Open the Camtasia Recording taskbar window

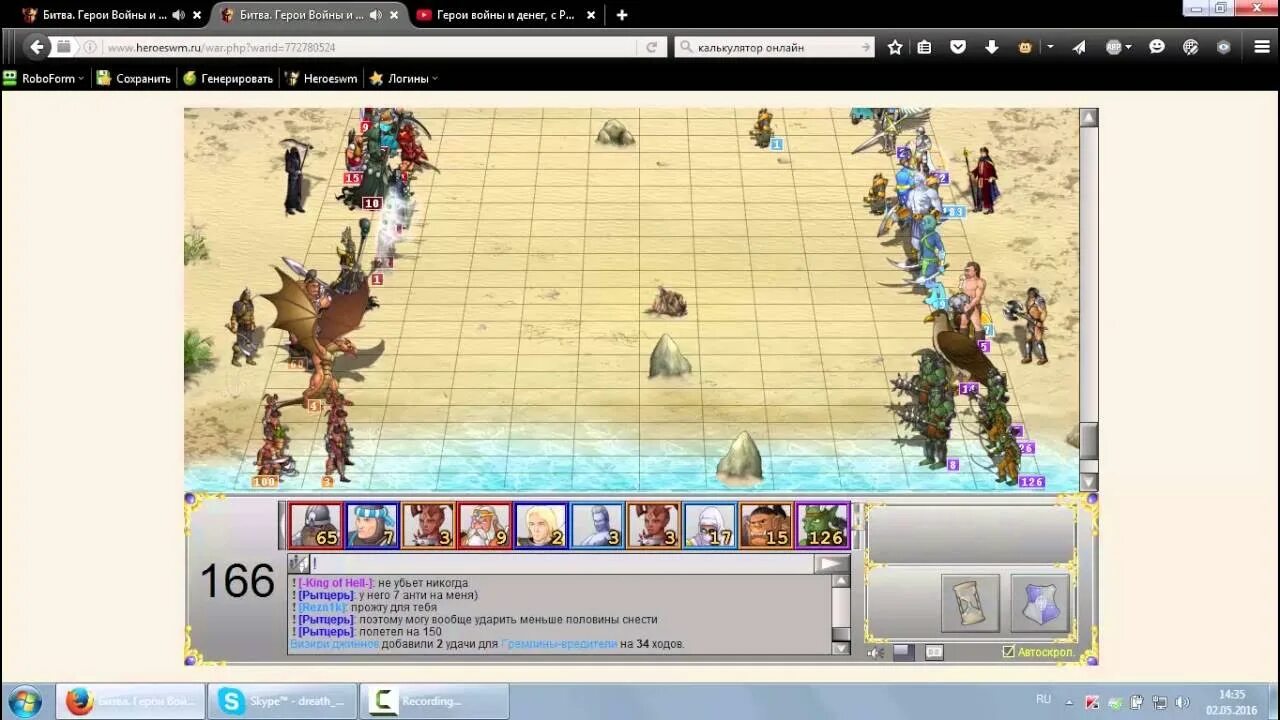pyautogui.click(x=434, y=701)
